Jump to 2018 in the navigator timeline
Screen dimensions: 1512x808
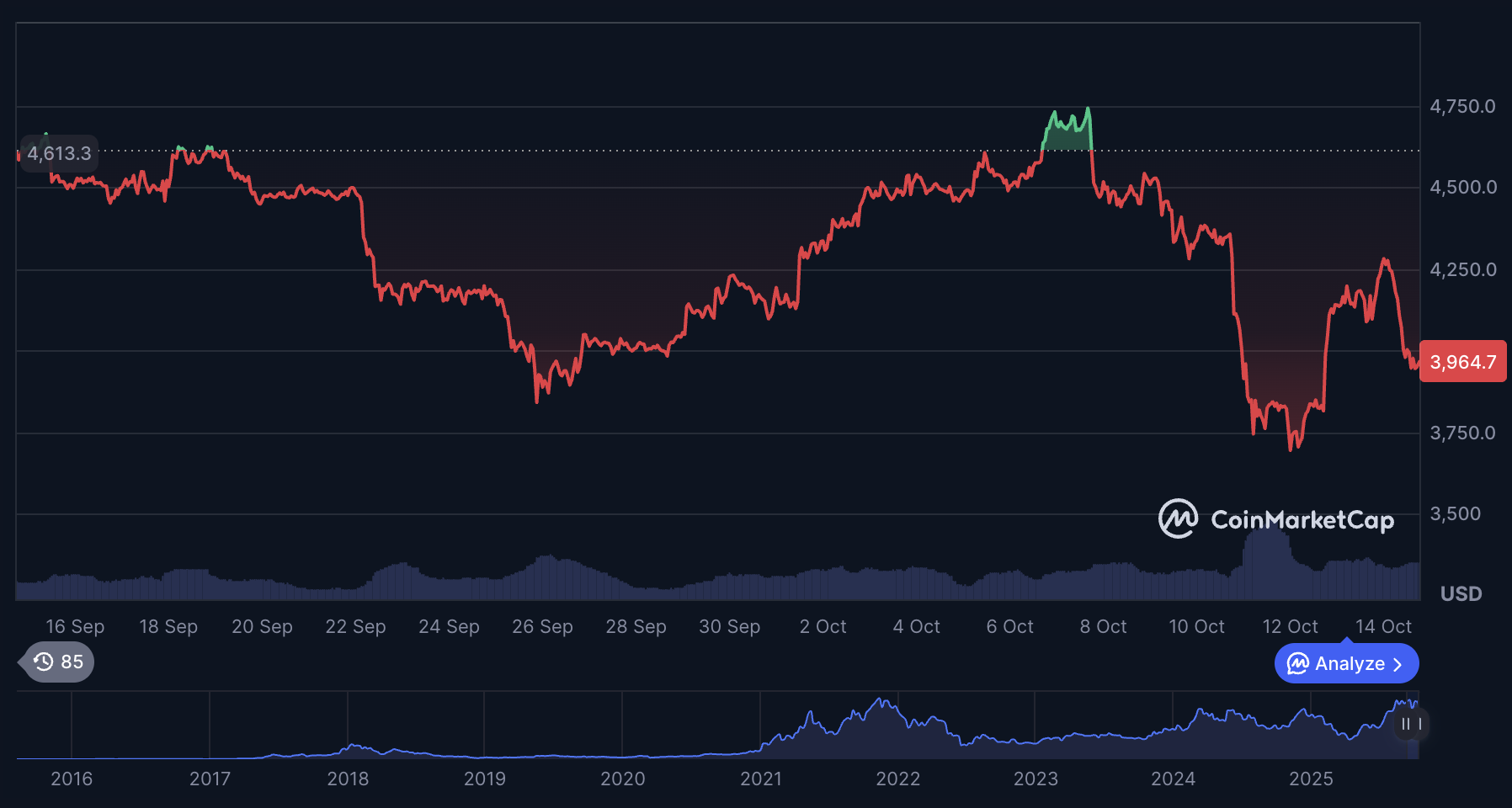click(x=348, y=779)
